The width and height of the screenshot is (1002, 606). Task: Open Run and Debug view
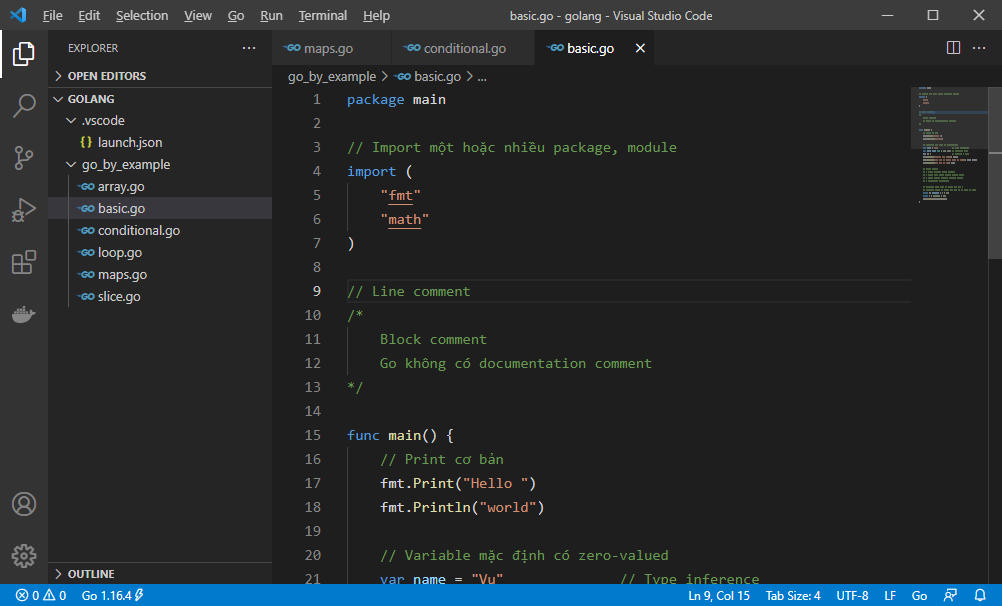click(24, 210)
